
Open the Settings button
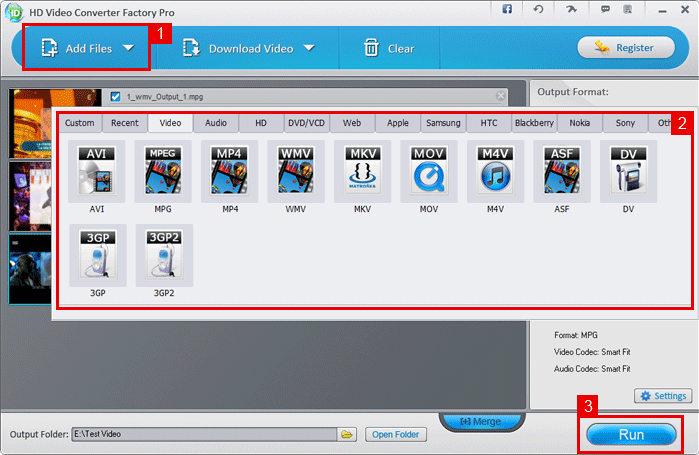click(x=662, y=396)
